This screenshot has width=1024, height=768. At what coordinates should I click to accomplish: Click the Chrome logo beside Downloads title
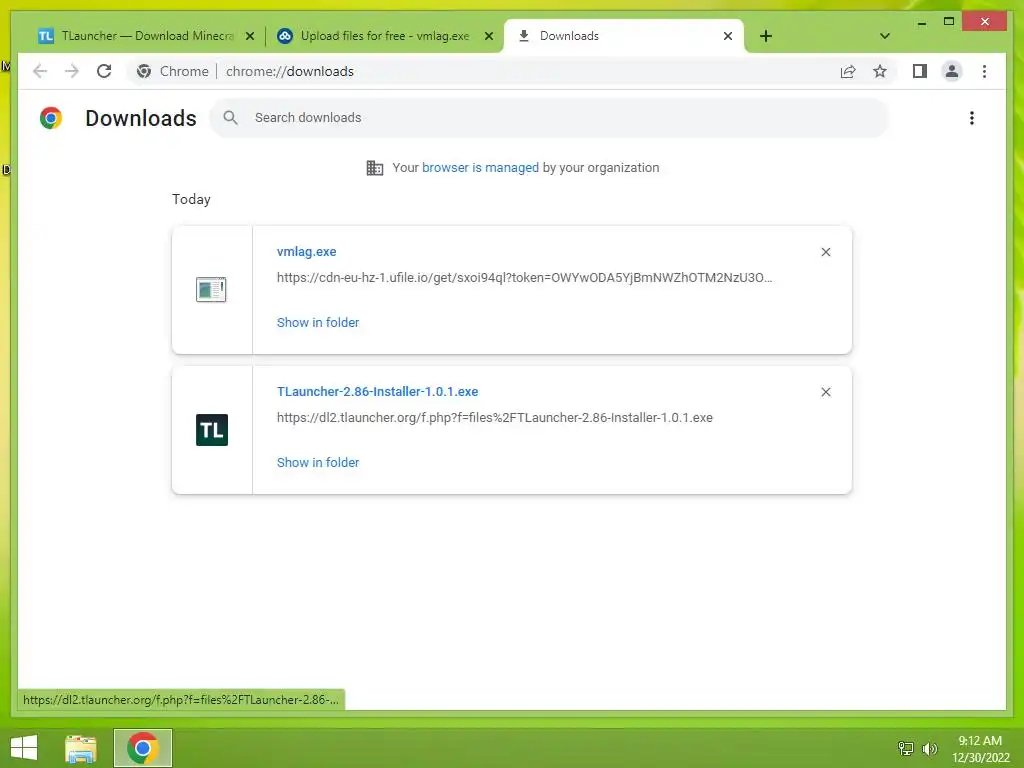51,118
